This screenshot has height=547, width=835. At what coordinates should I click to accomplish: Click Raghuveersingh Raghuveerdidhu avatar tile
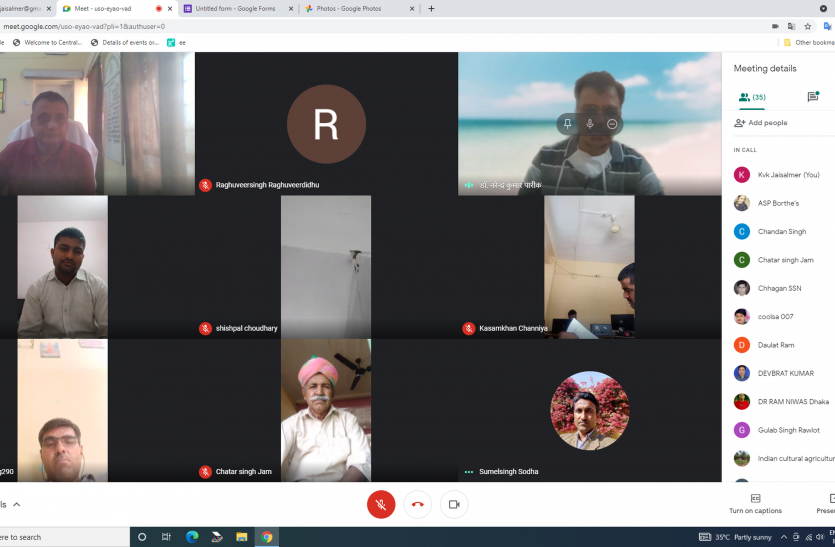point(326,124)
